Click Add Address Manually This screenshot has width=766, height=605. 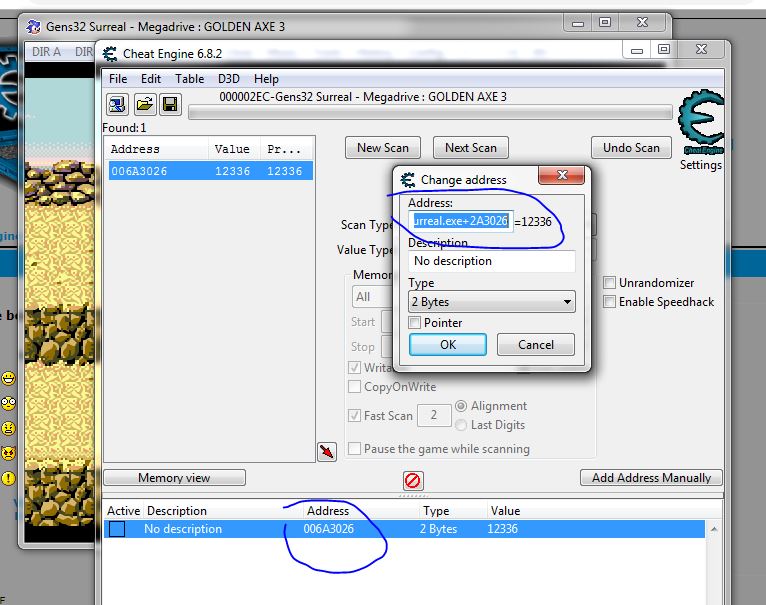651,477
